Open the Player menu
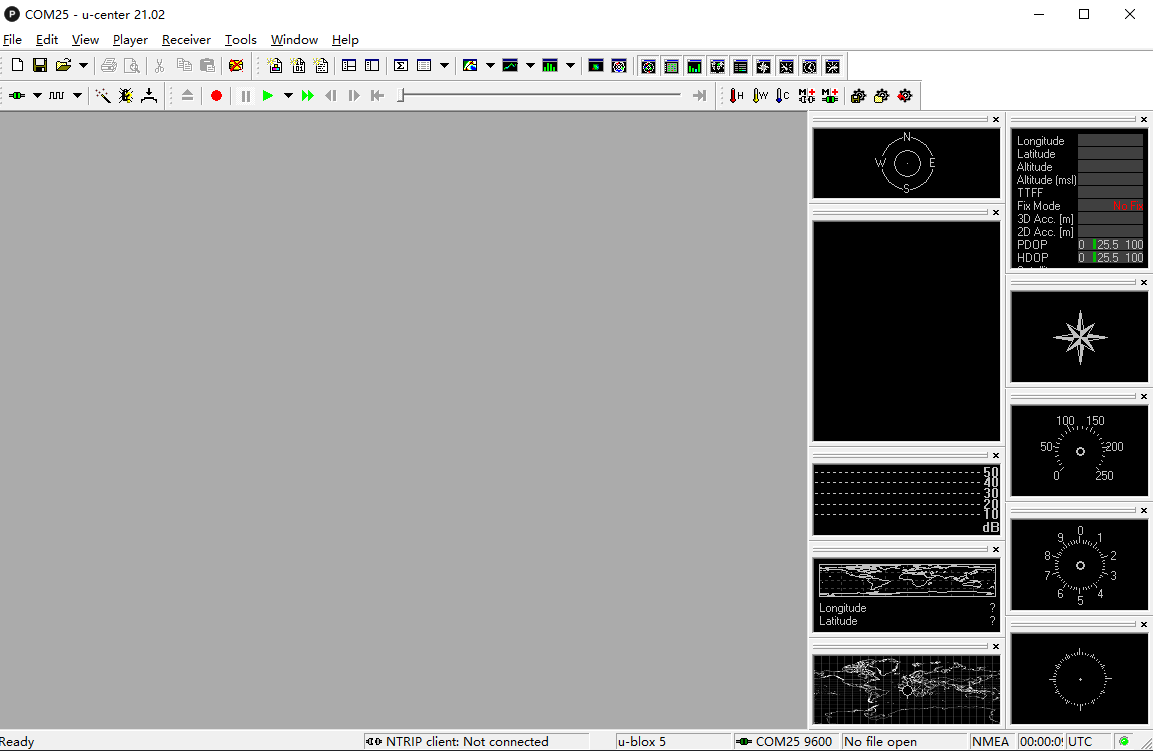Viewport: 1153px width, 751px height. [x=130, y=40]
